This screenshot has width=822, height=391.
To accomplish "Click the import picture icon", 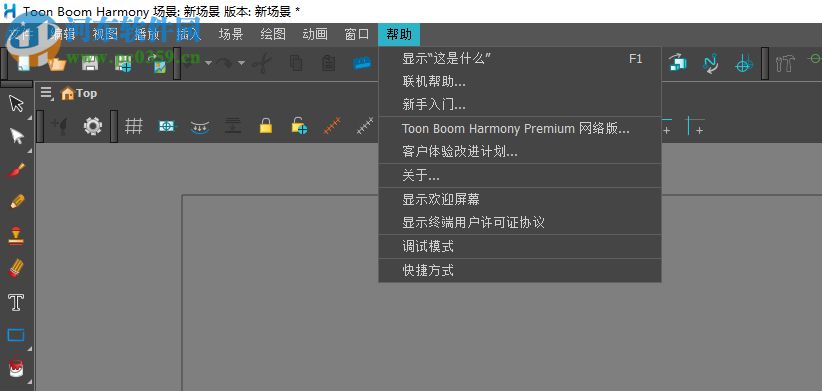I will (157, 63).
